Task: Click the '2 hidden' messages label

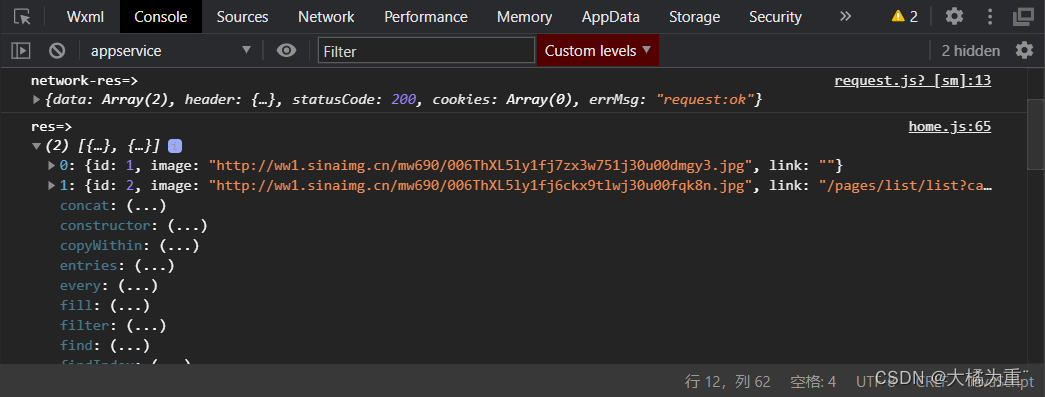Action: 970,51
